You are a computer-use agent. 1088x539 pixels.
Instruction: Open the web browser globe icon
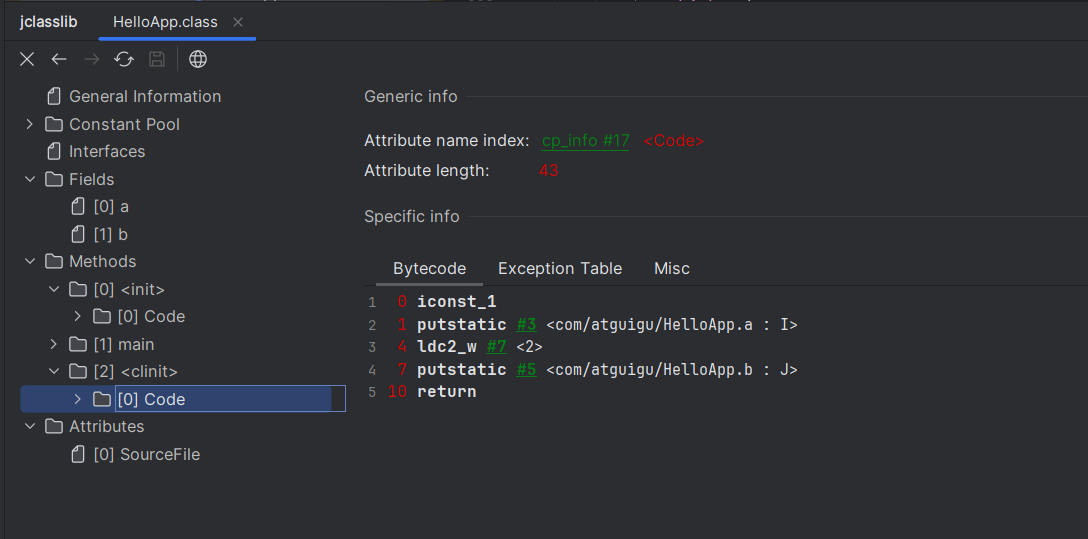(198, 59)
